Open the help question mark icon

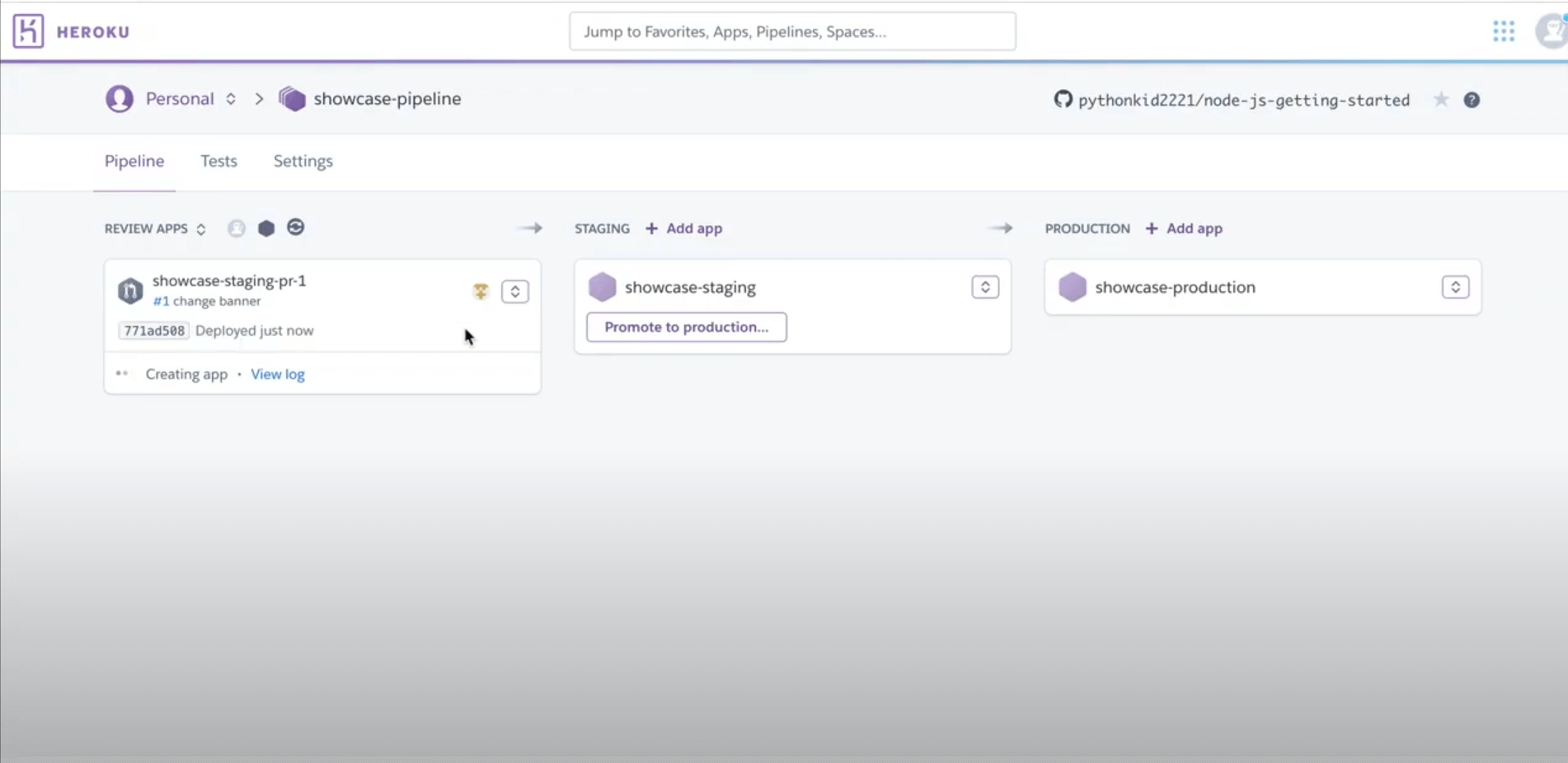[x=1472, y=99]
